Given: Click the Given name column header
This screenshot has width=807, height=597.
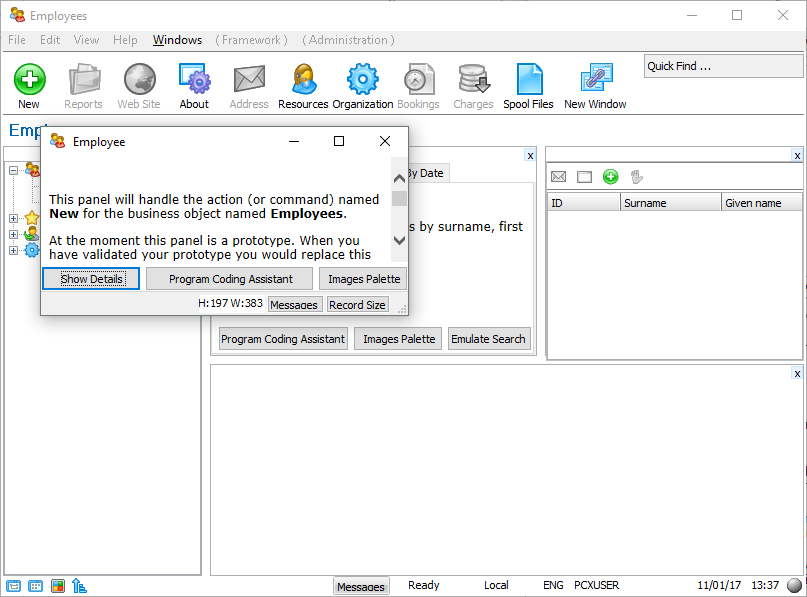Looking at the screenshot, I should (762, 203).
